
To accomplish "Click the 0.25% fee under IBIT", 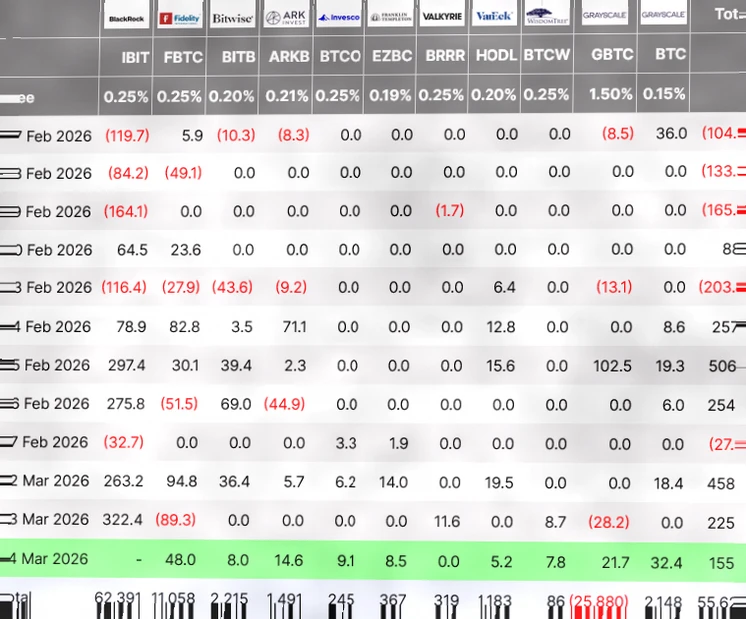I will [x=126, y=97].
